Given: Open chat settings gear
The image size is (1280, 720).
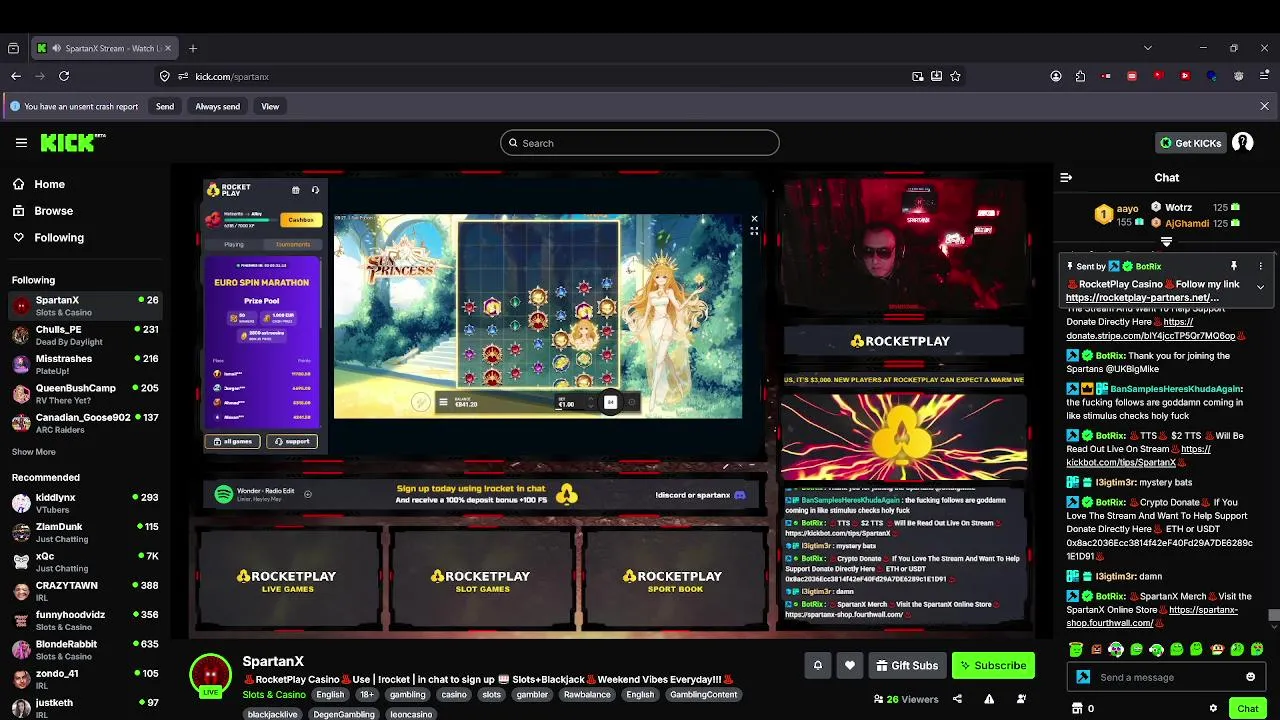Looking at the screenshot, I should [x=1213, y=708].
